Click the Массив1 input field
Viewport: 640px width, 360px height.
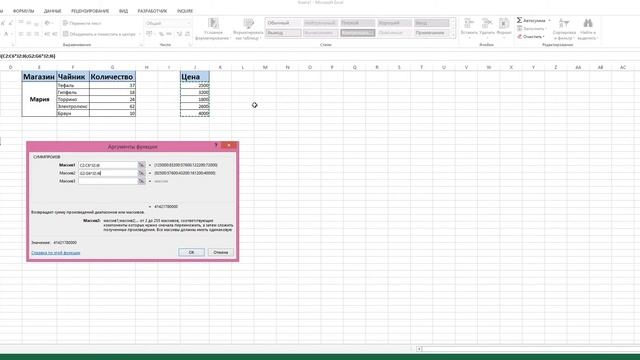(x=108, y=165)
